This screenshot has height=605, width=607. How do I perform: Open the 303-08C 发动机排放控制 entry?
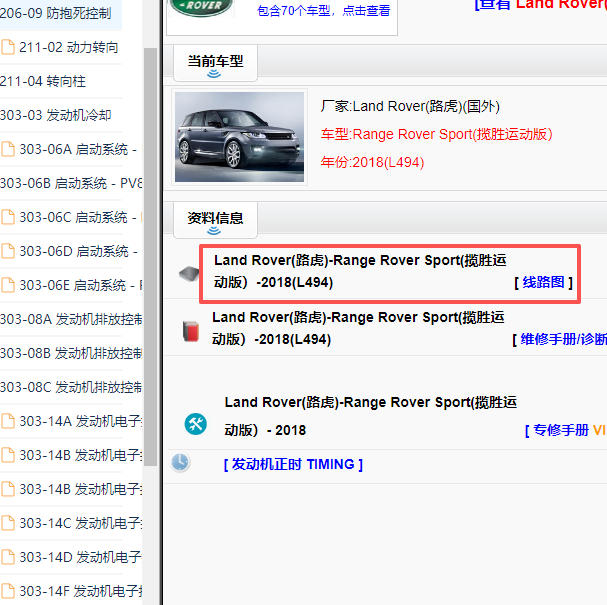pyautogui.click(x=71, y=387)
